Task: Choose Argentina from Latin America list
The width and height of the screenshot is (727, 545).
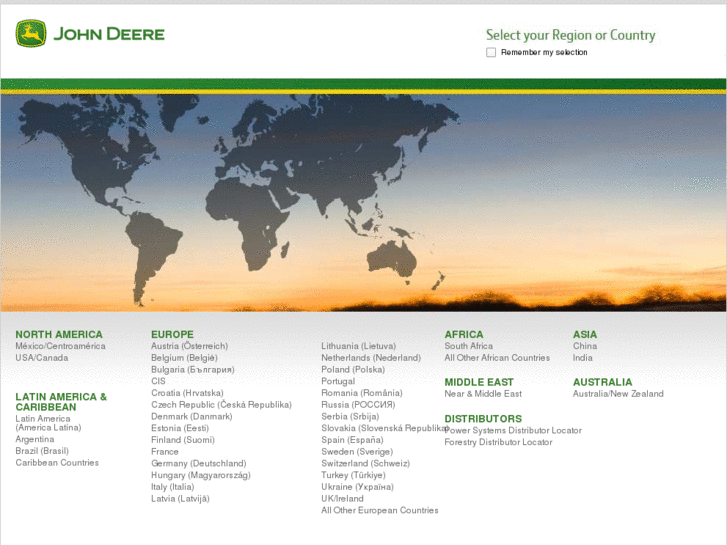Action: [x=35, y=439]
